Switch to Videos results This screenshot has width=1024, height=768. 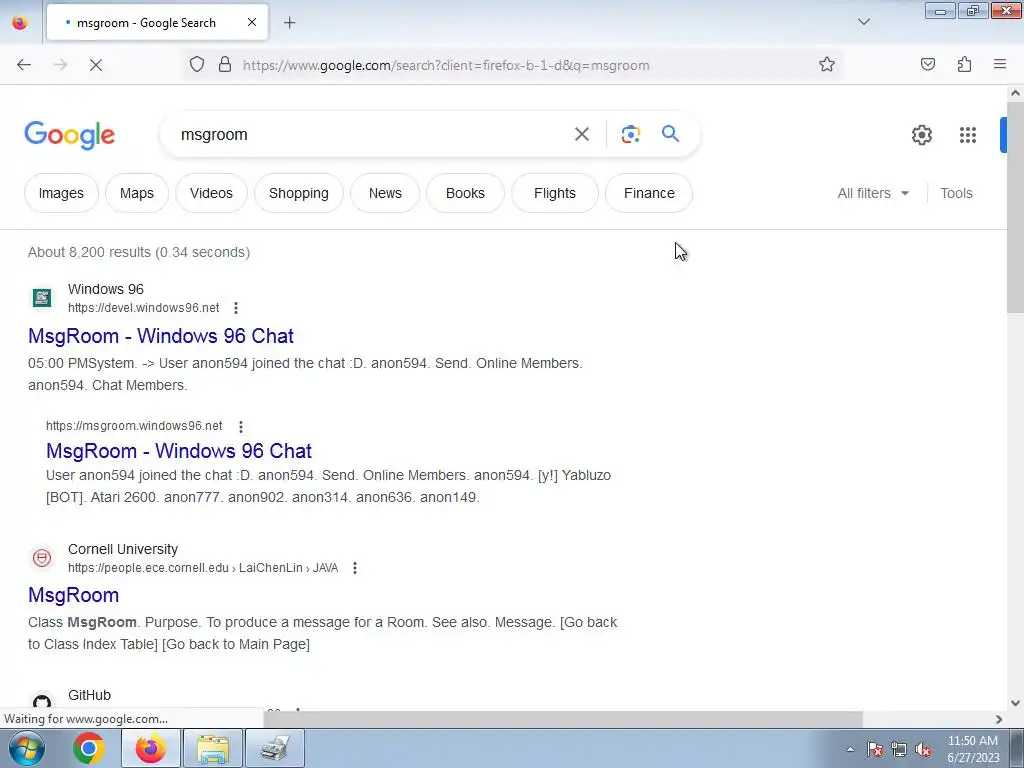click(x=211, y=193)
